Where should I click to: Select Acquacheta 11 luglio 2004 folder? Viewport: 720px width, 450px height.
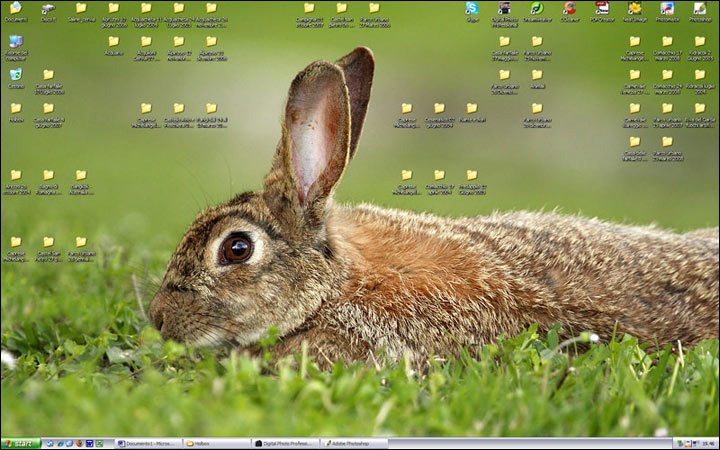[x=146, y=14]
